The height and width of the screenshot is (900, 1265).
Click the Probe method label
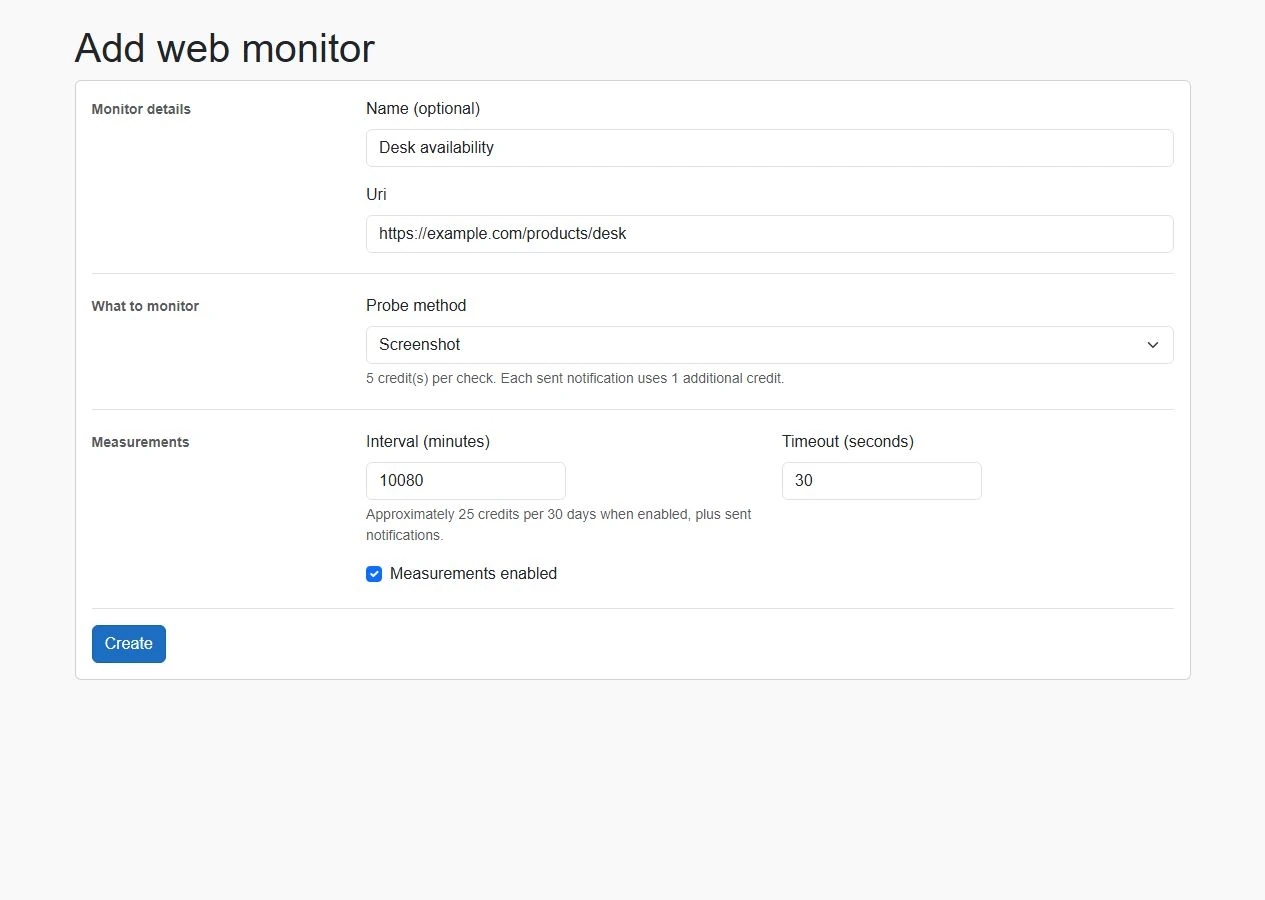[416, 305]
